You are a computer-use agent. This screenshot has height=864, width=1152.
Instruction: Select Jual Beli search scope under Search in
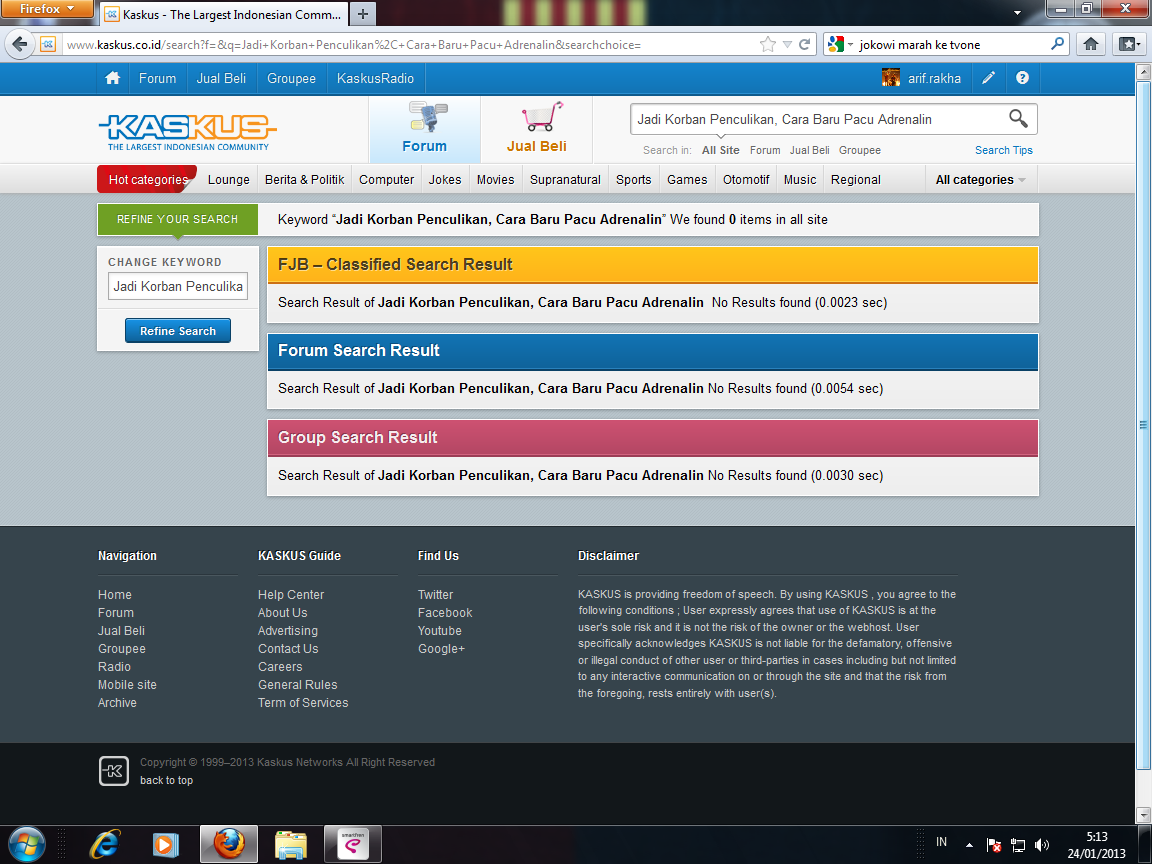(x=810, y=150)
